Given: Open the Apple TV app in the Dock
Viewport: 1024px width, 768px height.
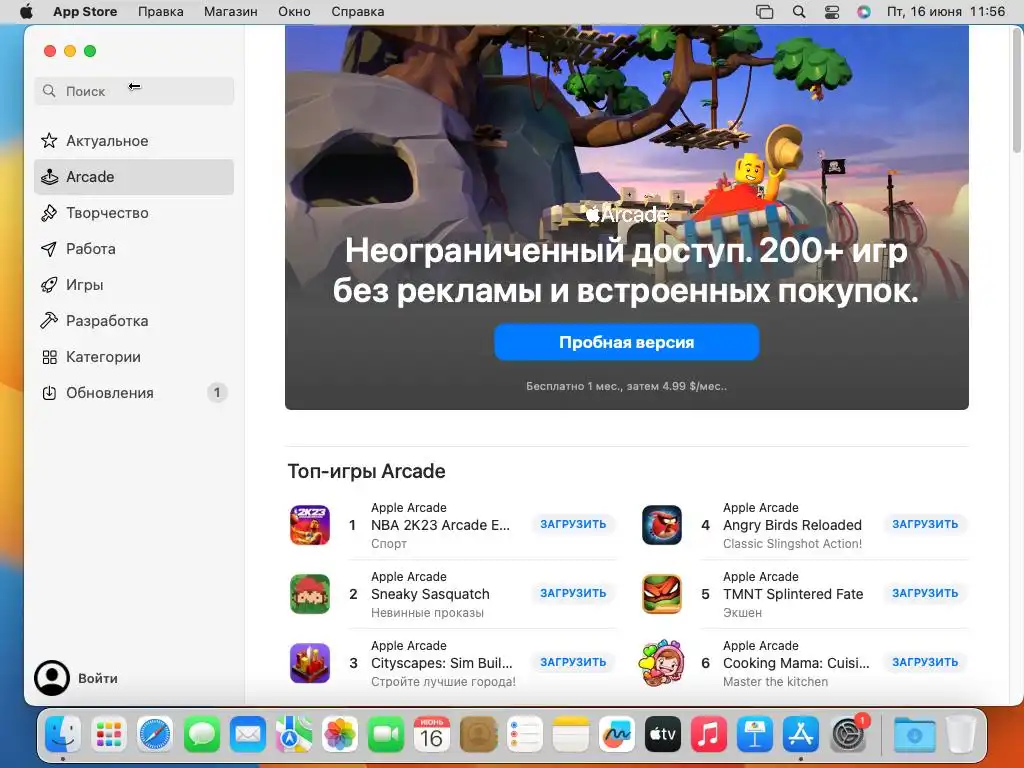Looking at the screenshot, I should click(663, 734).
